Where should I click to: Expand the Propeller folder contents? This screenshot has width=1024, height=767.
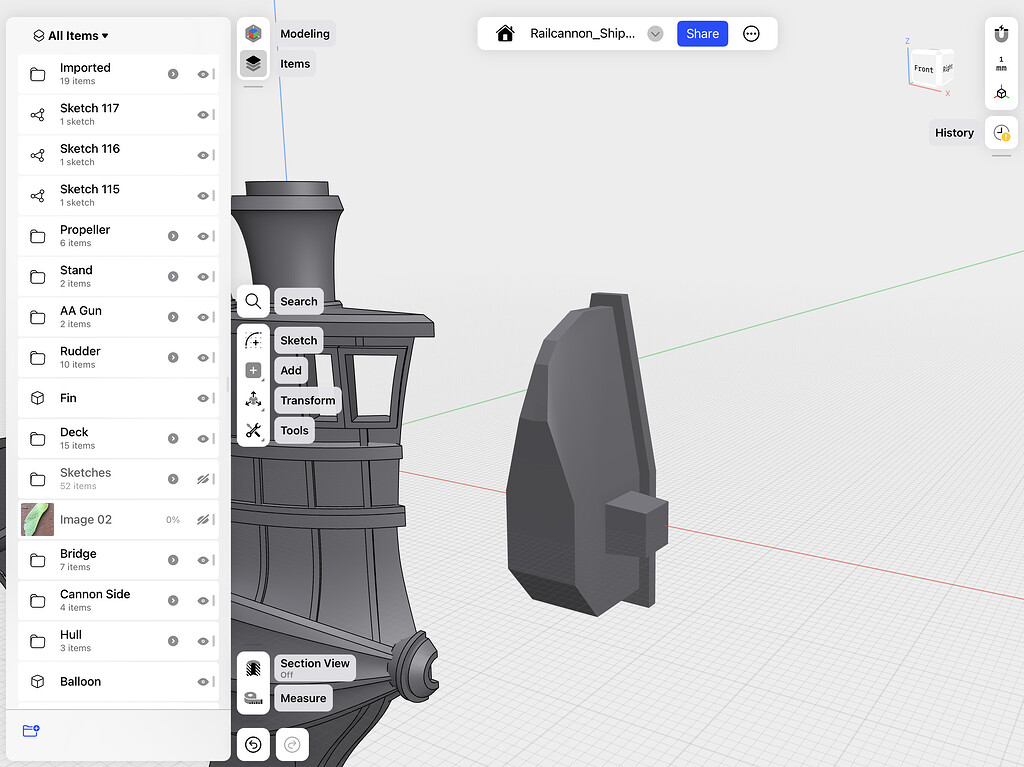tap(175, 236)
